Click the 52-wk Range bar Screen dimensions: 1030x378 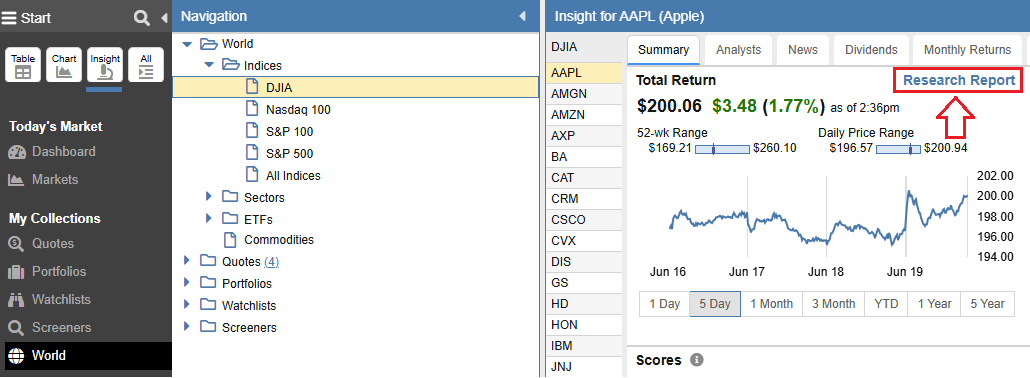pos(722,149)
